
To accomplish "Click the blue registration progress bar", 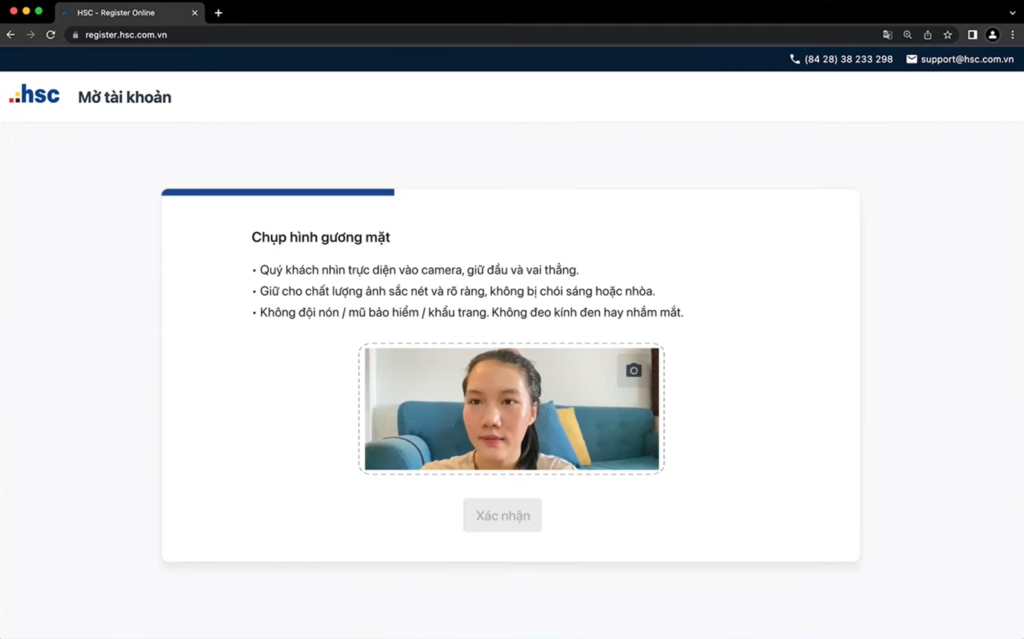I will (x=278, y=192).
